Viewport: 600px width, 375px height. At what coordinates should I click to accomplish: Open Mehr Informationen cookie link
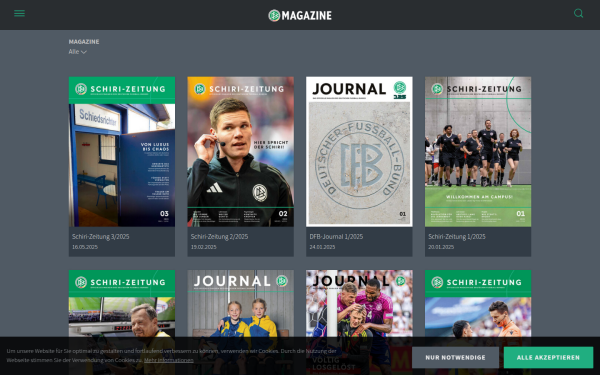click(x=169, y=360)
